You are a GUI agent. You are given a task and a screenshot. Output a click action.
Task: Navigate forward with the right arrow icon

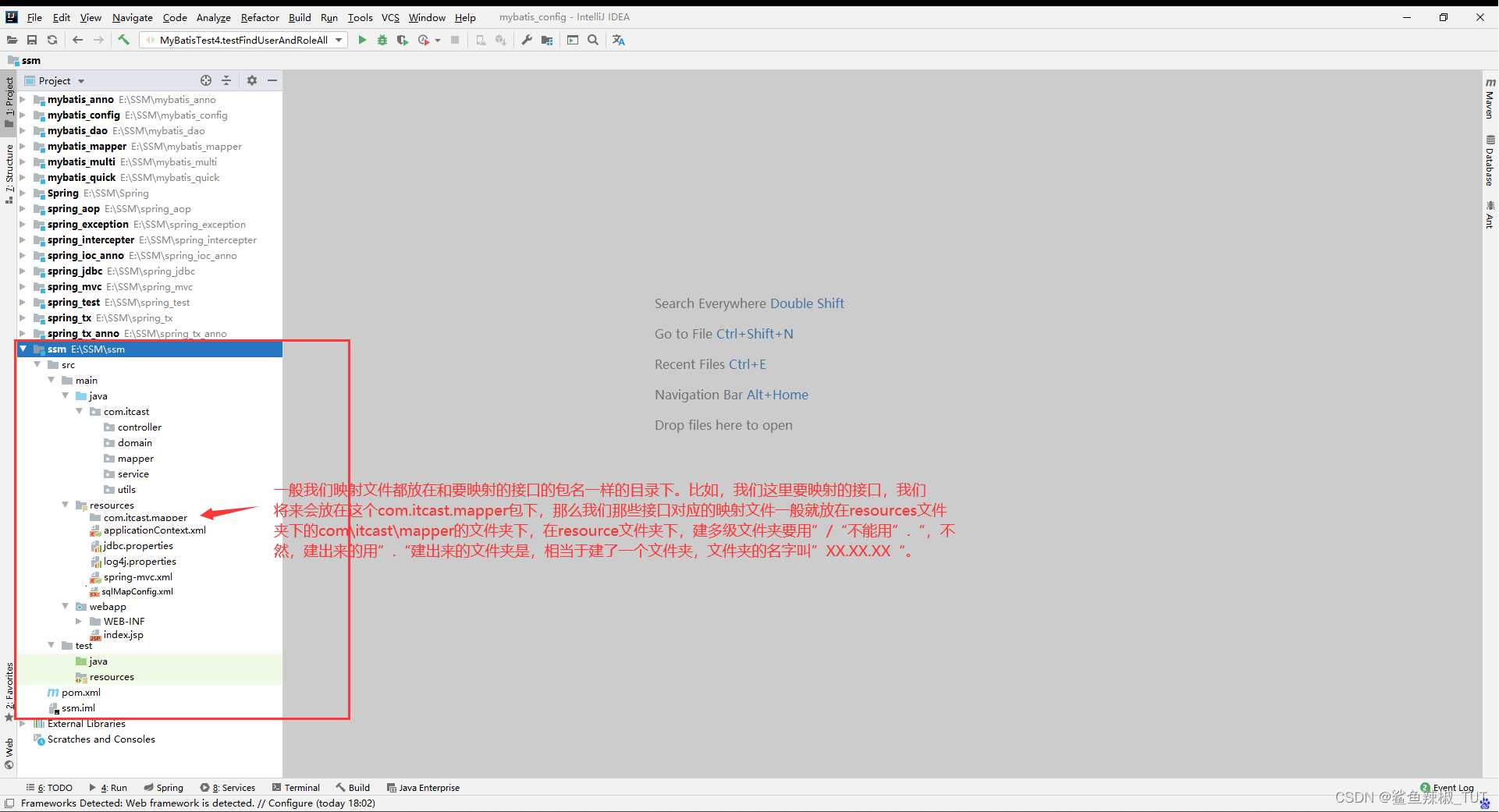[x=98, y=40]
